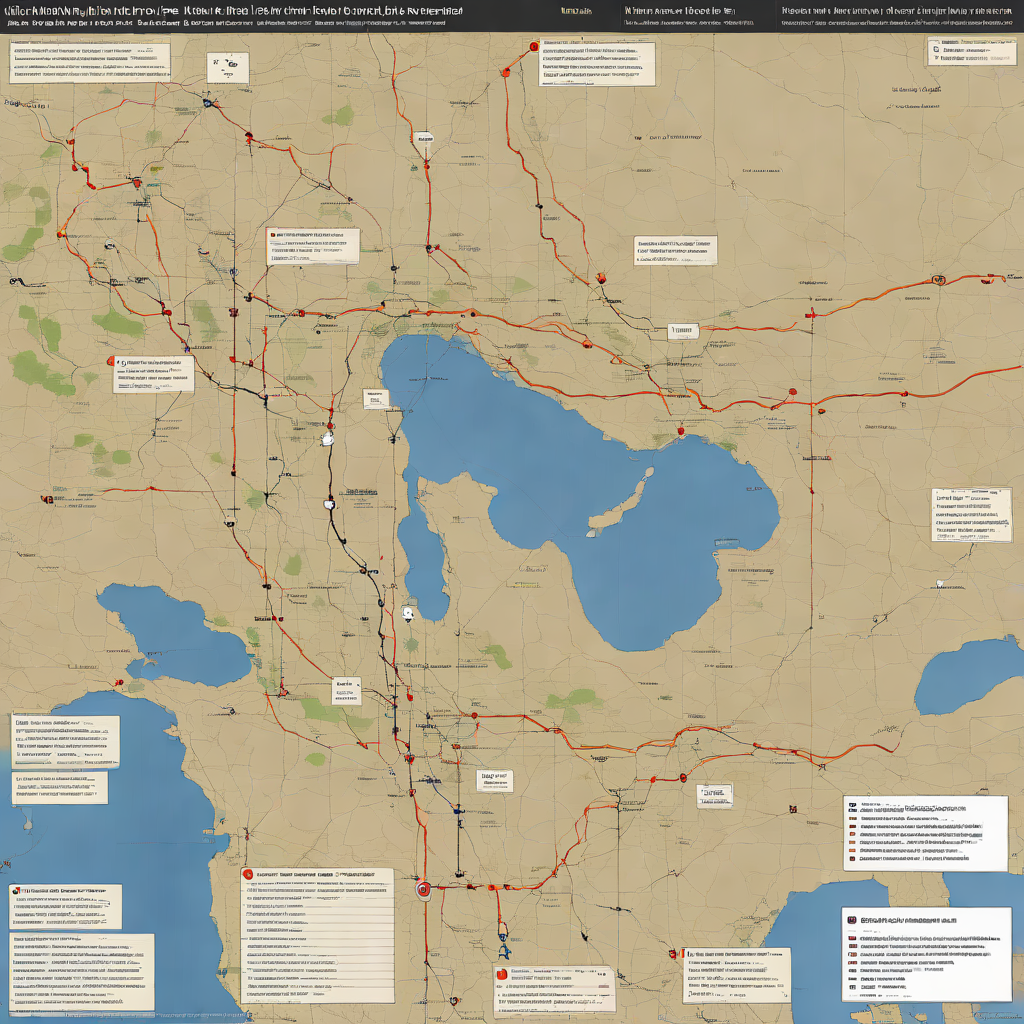Toggle the first red checkbox in the lower-right legend
The height and width of the screenshot is (1024, 1024).
[x=852, y=818]
